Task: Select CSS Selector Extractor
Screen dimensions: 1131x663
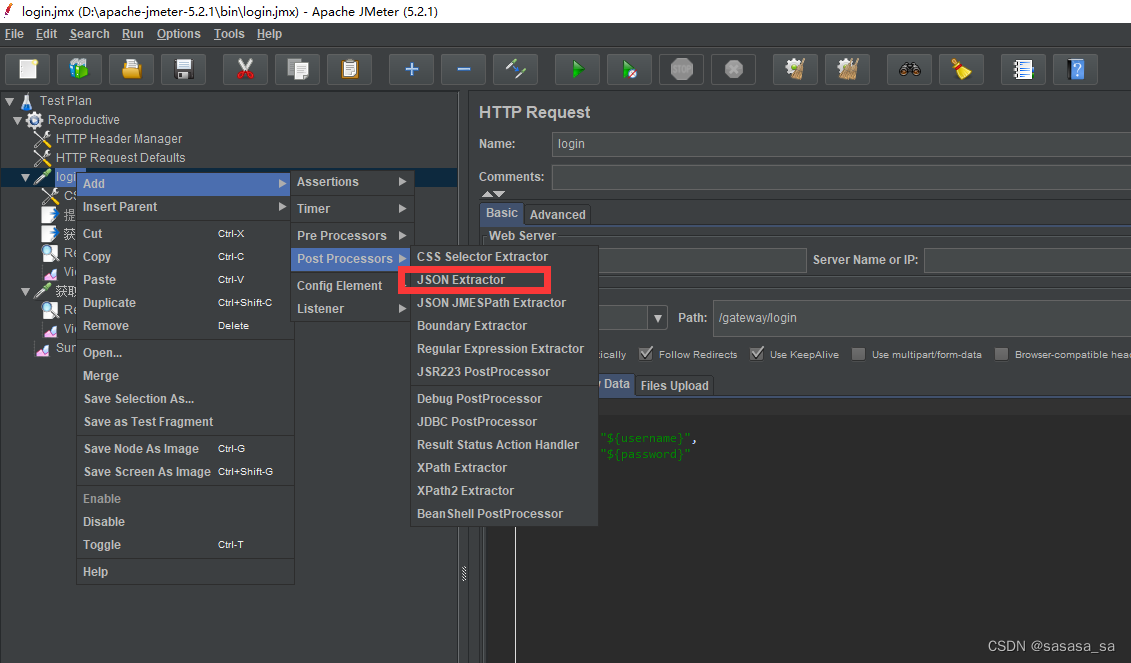Action: click(503, 257)
